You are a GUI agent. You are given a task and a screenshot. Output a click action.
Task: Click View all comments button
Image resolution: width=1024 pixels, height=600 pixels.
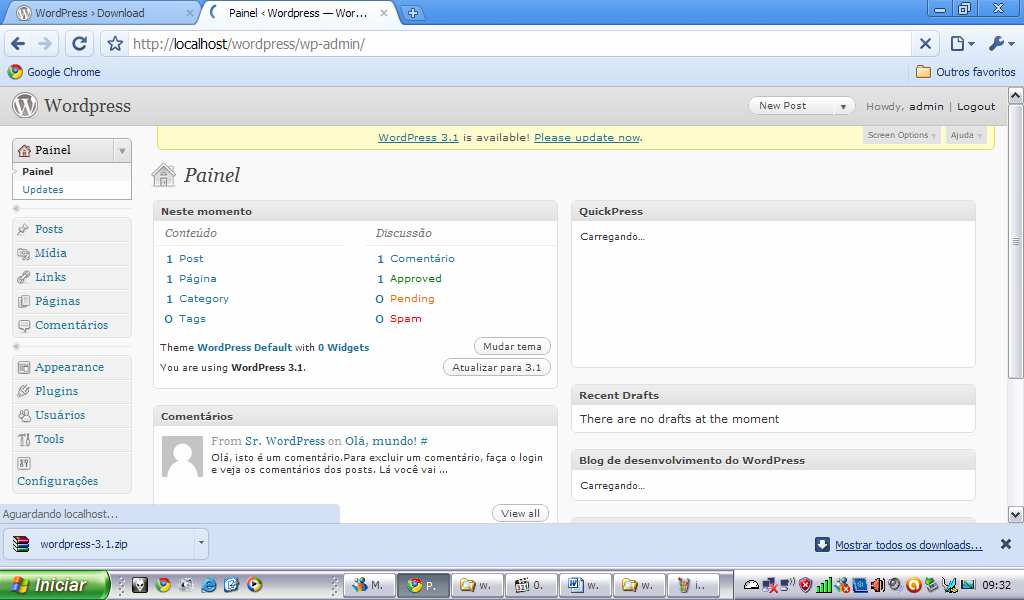(520, 513)
